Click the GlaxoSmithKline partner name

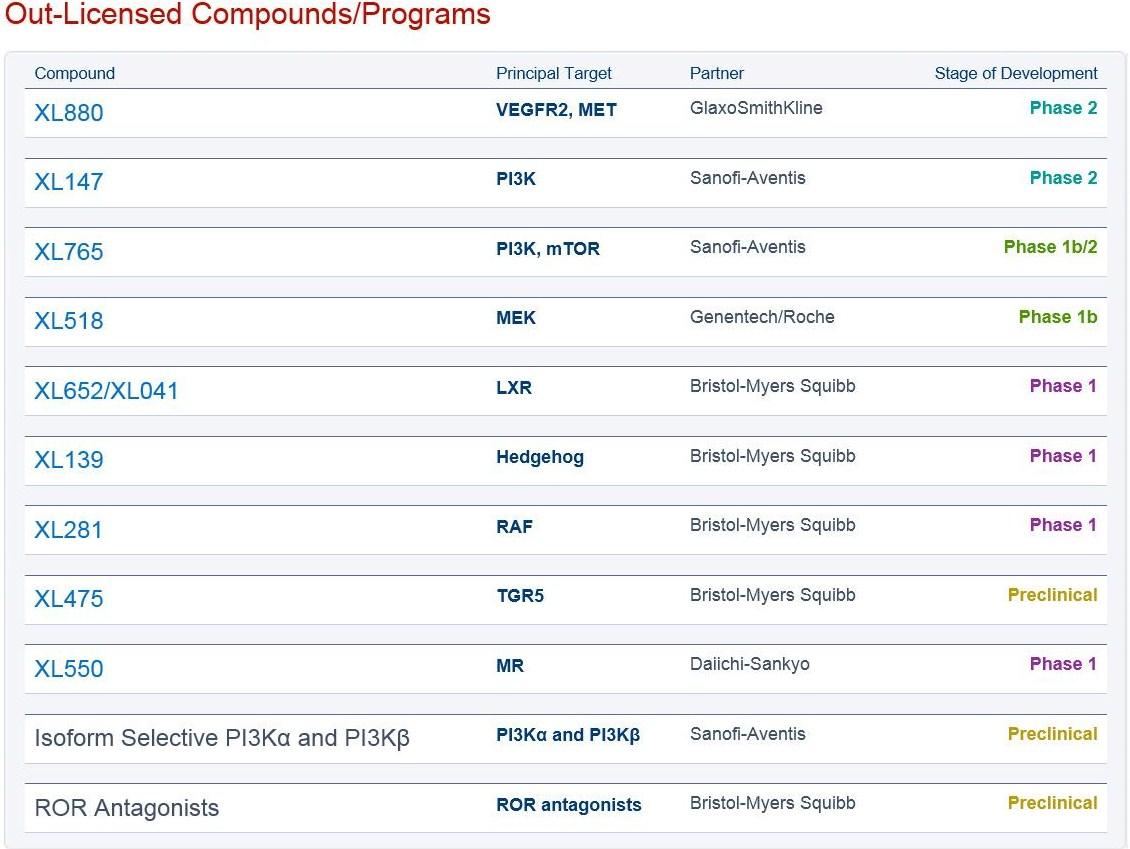point(756,108)
